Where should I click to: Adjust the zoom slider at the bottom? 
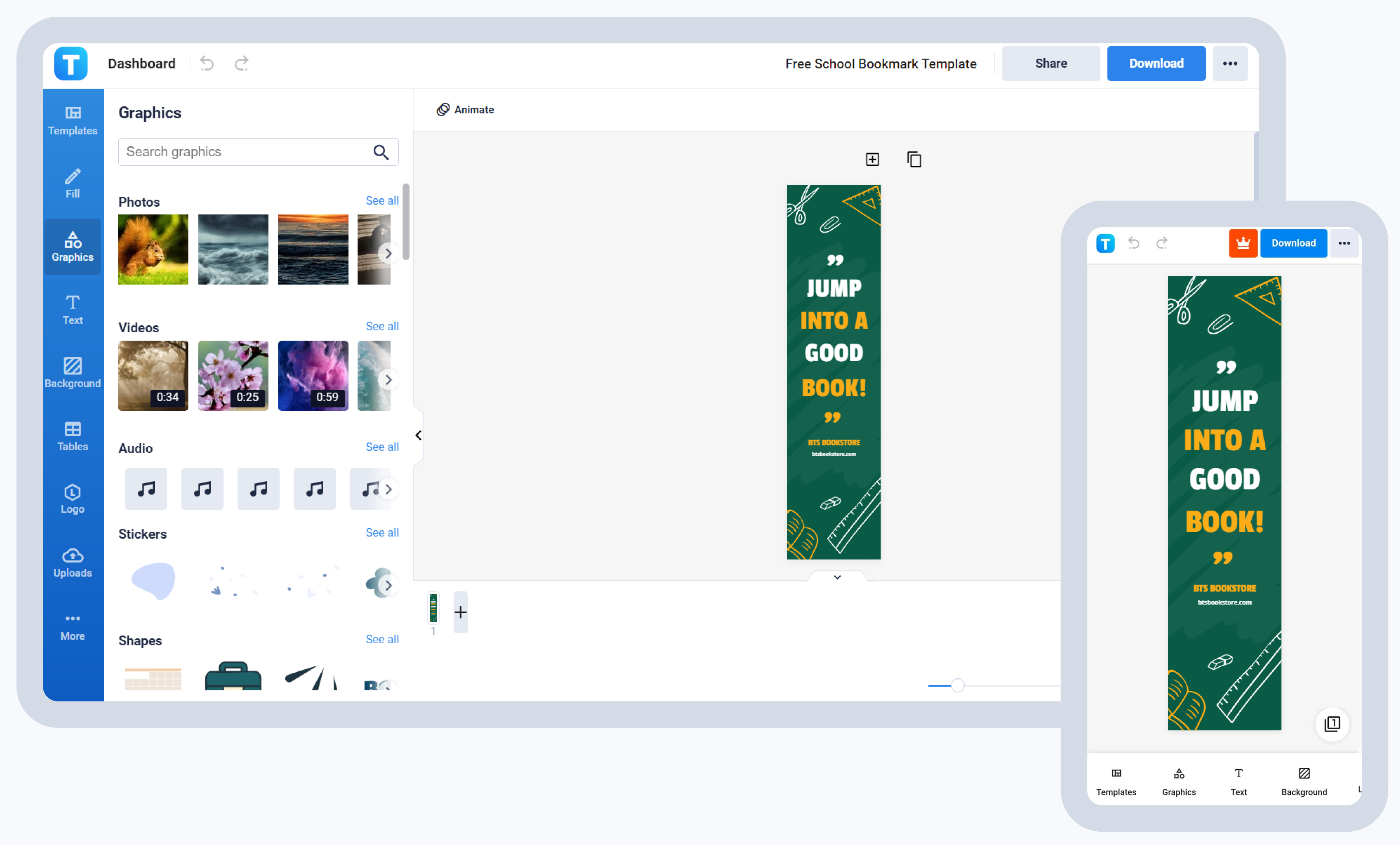click(958, 685)
